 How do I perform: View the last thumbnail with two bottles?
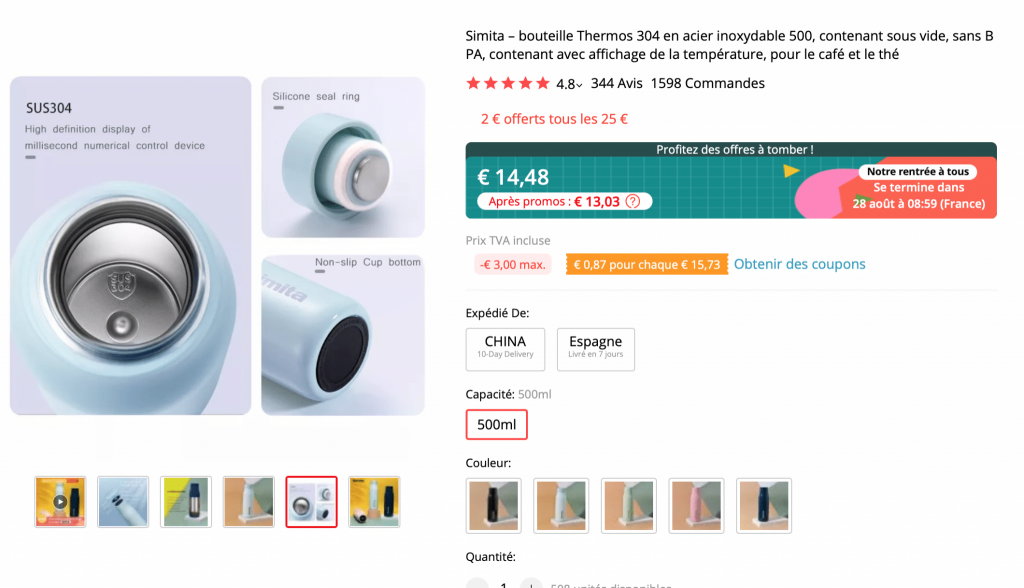pos(374,501)
